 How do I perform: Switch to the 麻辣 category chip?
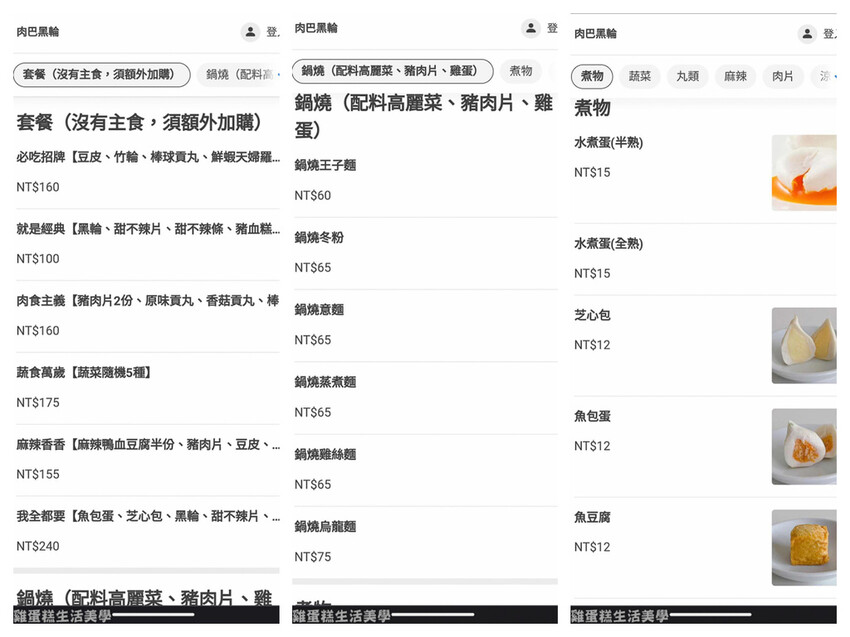735,76
